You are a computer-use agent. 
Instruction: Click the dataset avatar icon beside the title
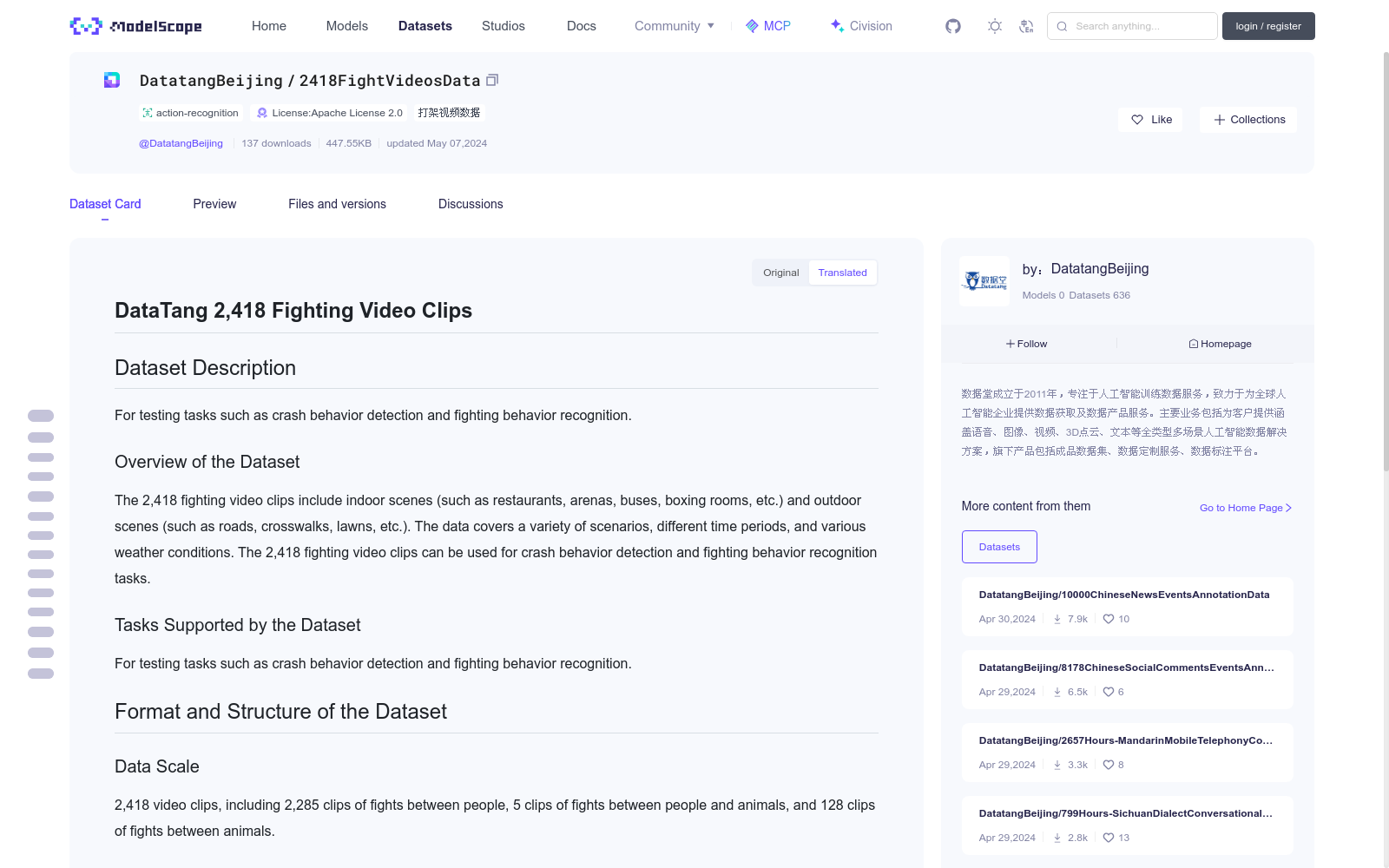[x=112, y=80]
